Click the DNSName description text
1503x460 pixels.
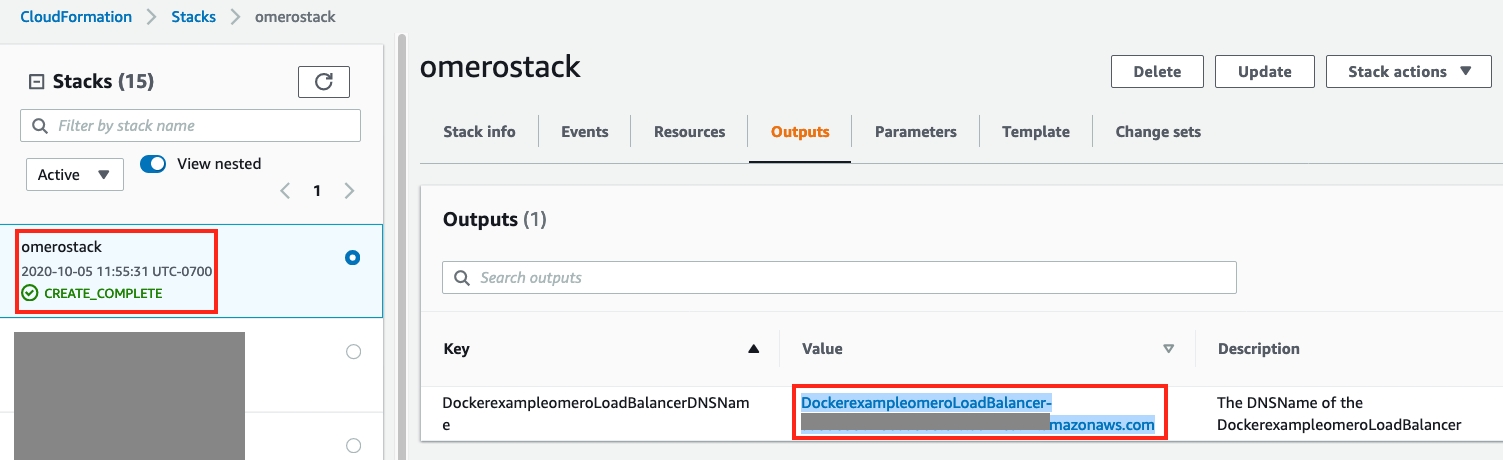[x=1339, y=414]
